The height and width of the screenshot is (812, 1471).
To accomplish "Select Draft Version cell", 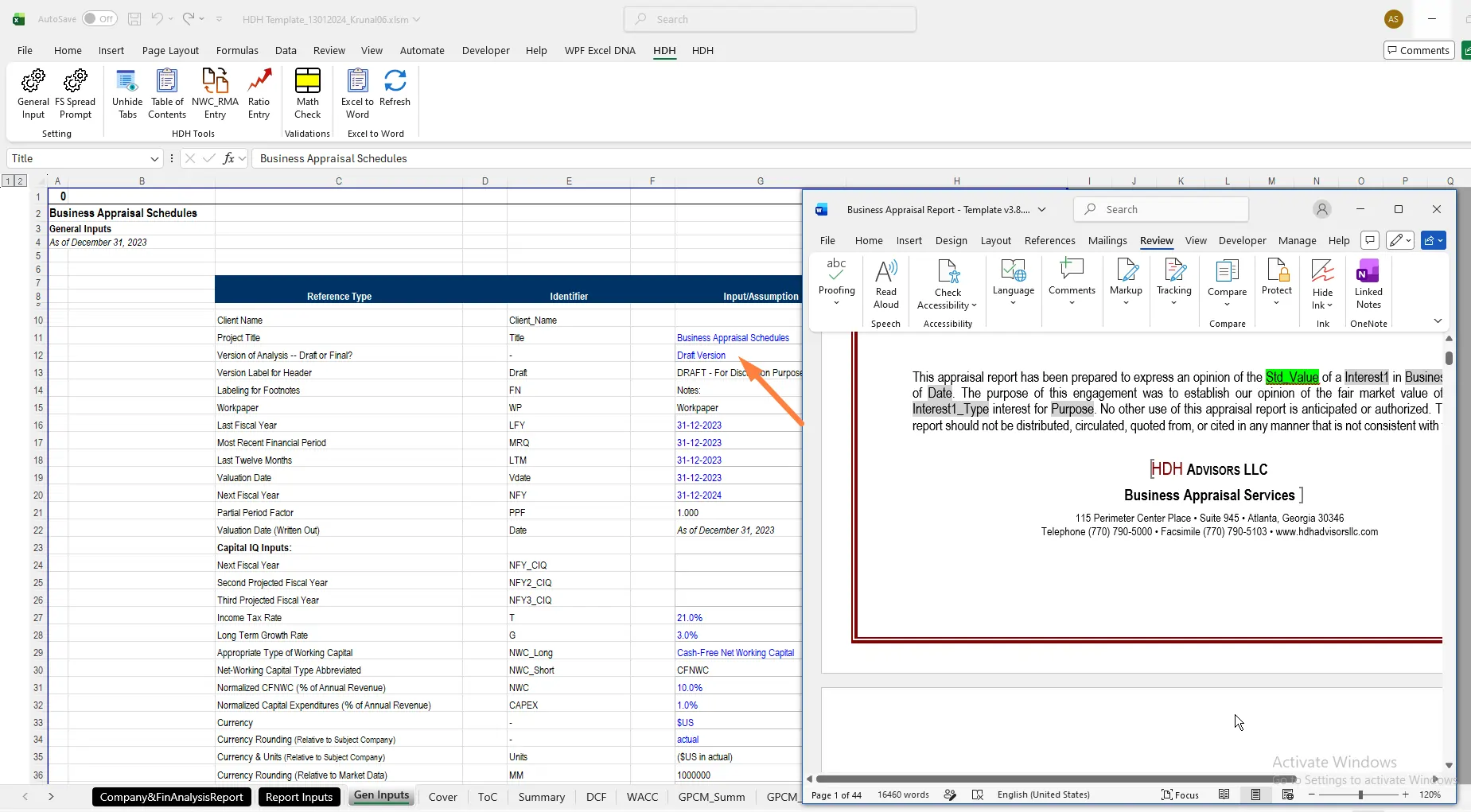I will 737,355.
